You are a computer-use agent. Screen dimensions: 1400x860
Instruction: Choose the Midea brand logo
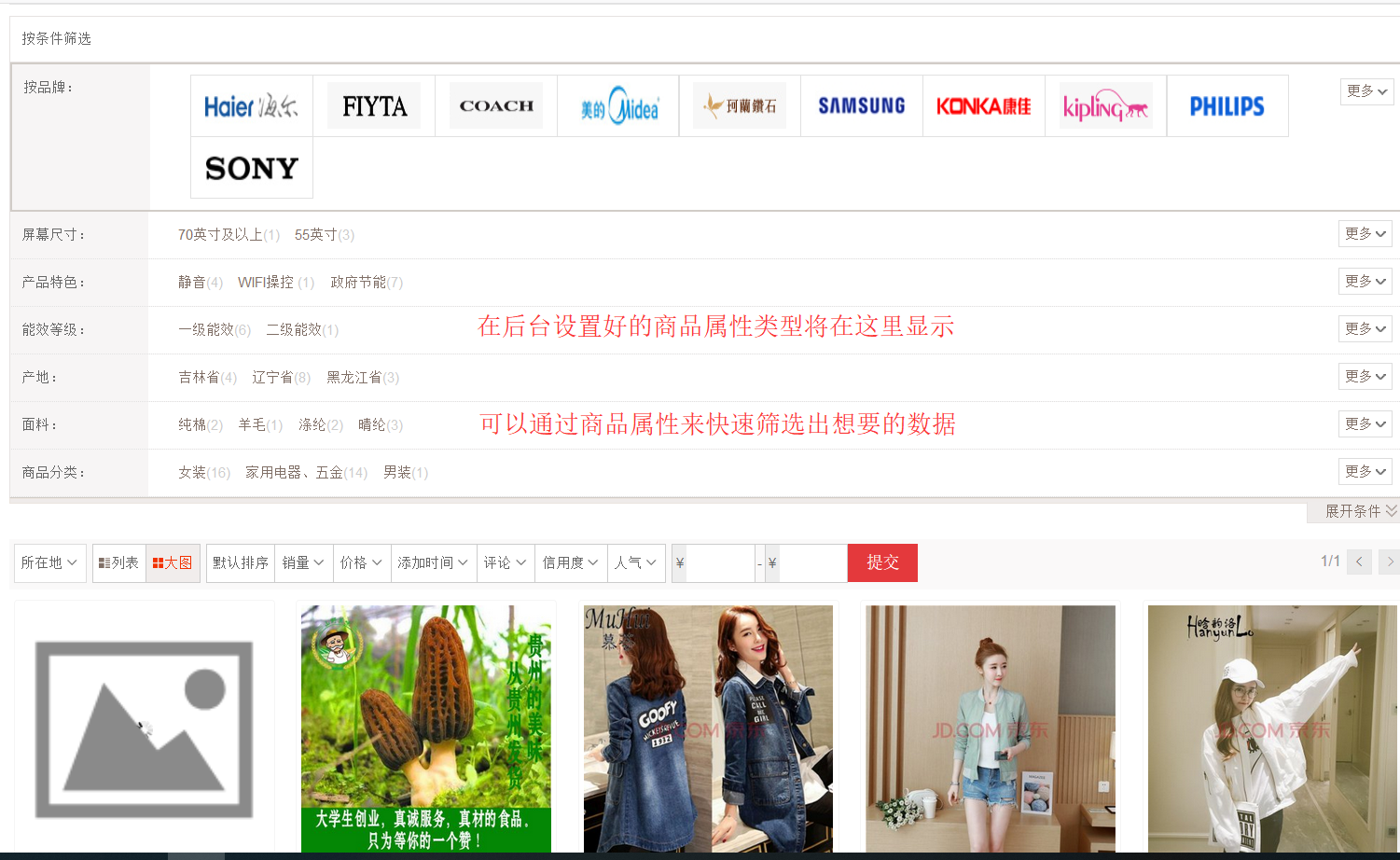(618, 106)
